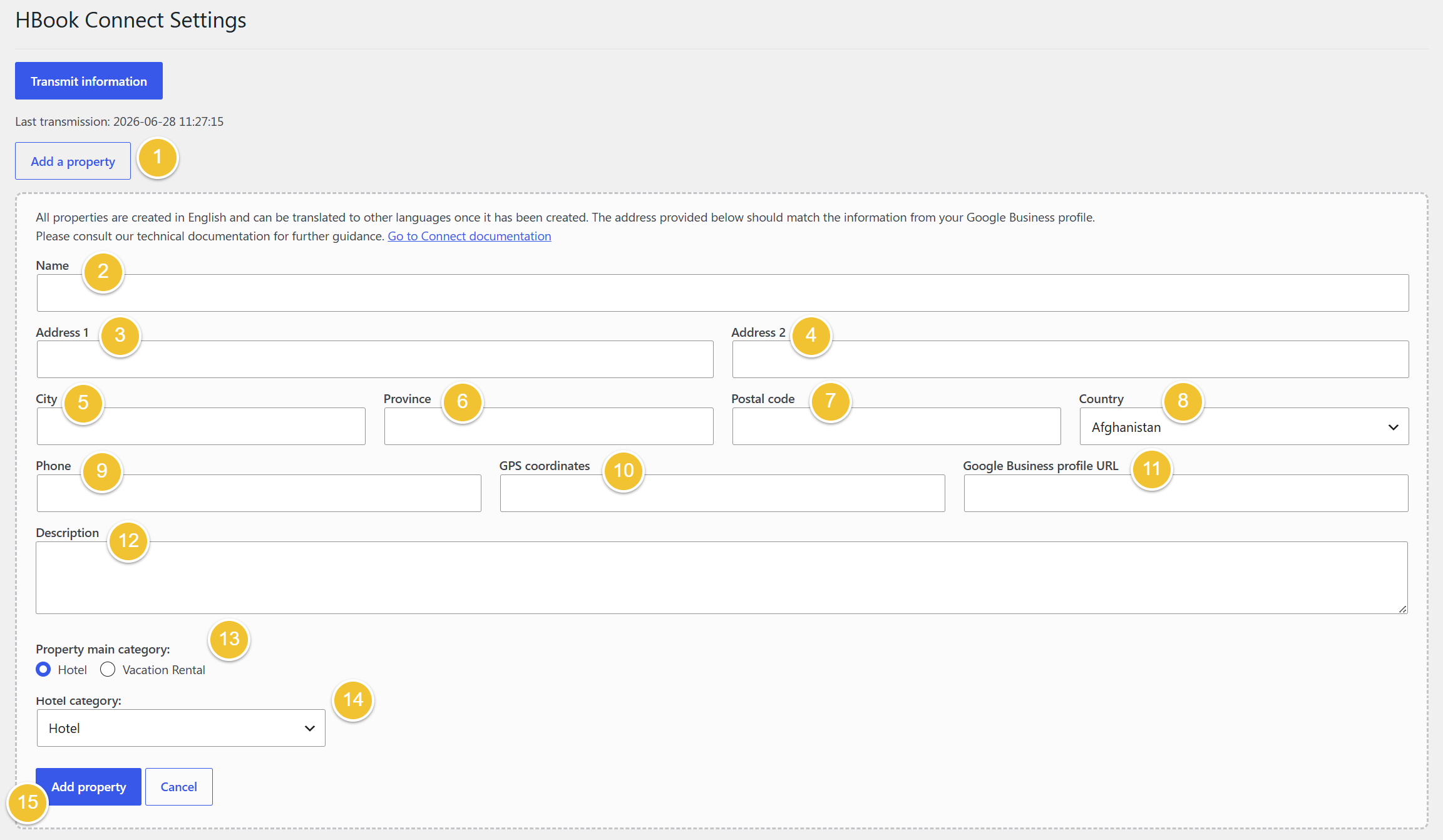Click the GPS coordinates field
This screenshot has height=840, width=1443.
(722, 493)
